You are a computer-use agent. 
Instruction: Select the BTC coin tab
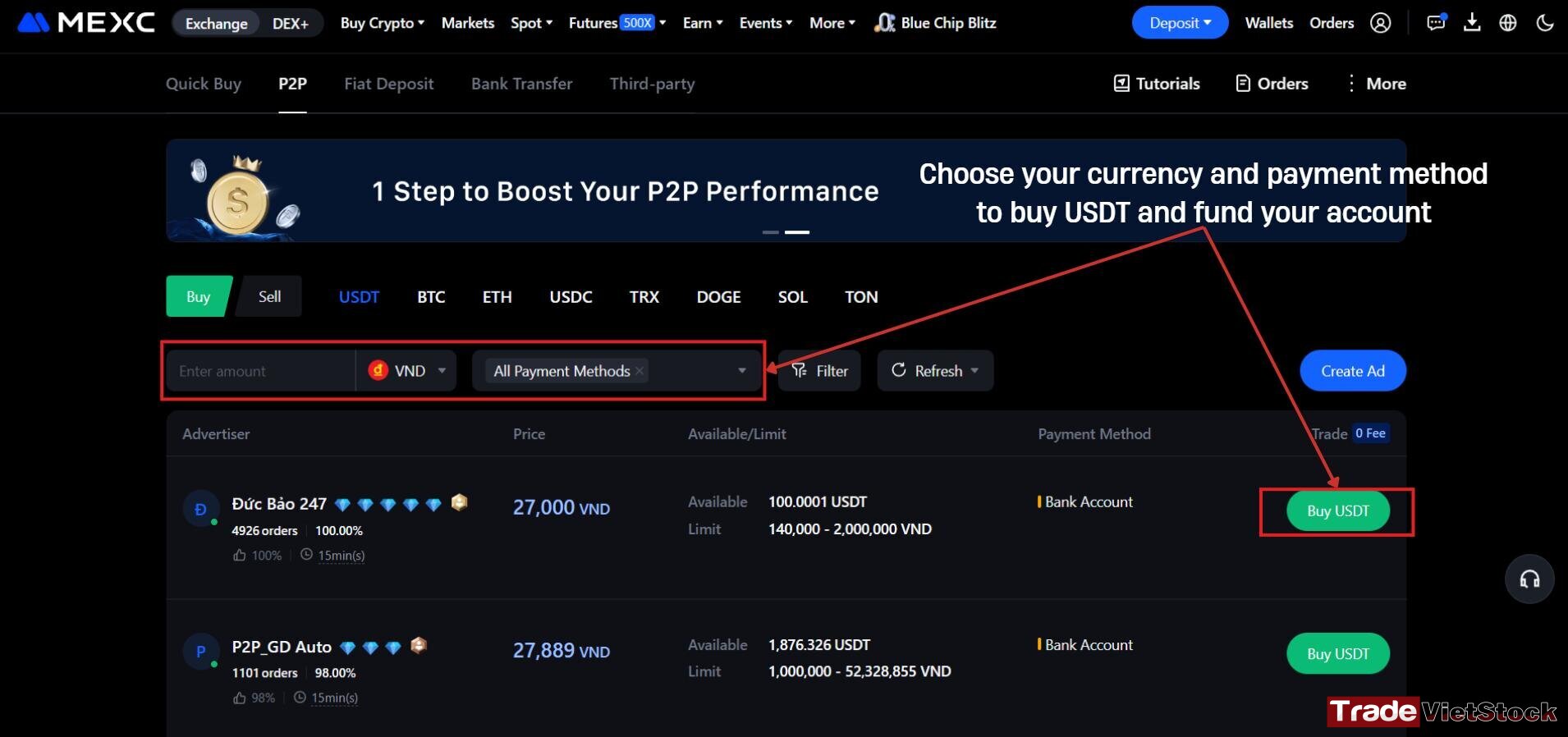(431, 296)
